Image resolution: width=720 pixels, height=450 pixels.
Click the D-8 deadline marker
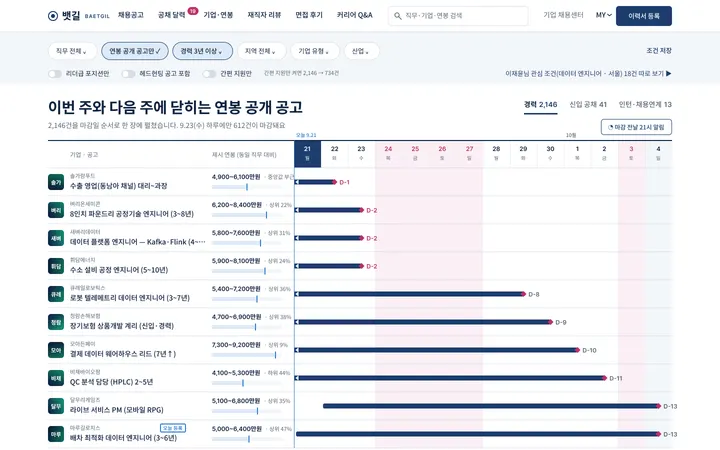tap(523, 294)
